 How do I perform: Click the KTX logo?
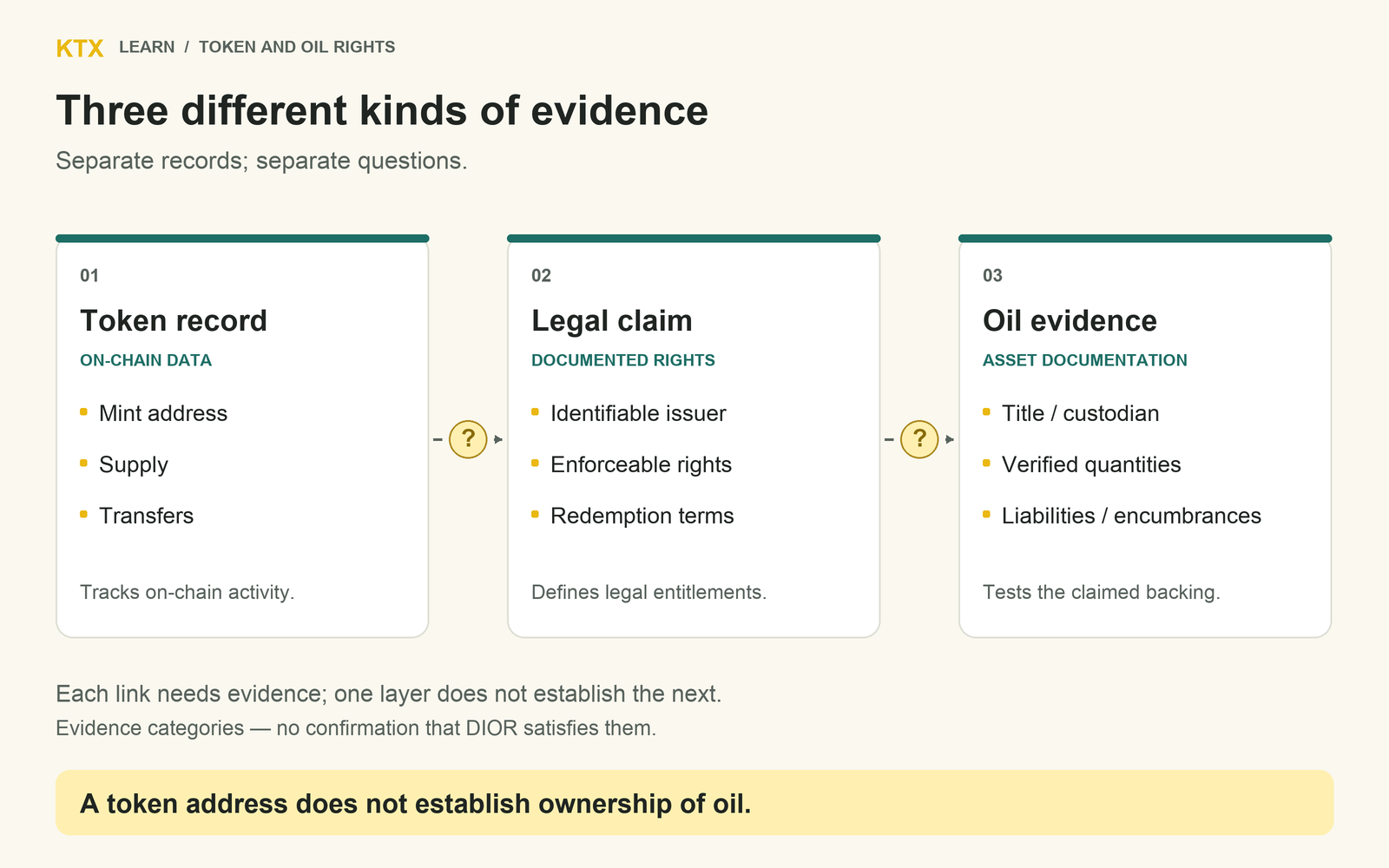[x=80, y=48]
